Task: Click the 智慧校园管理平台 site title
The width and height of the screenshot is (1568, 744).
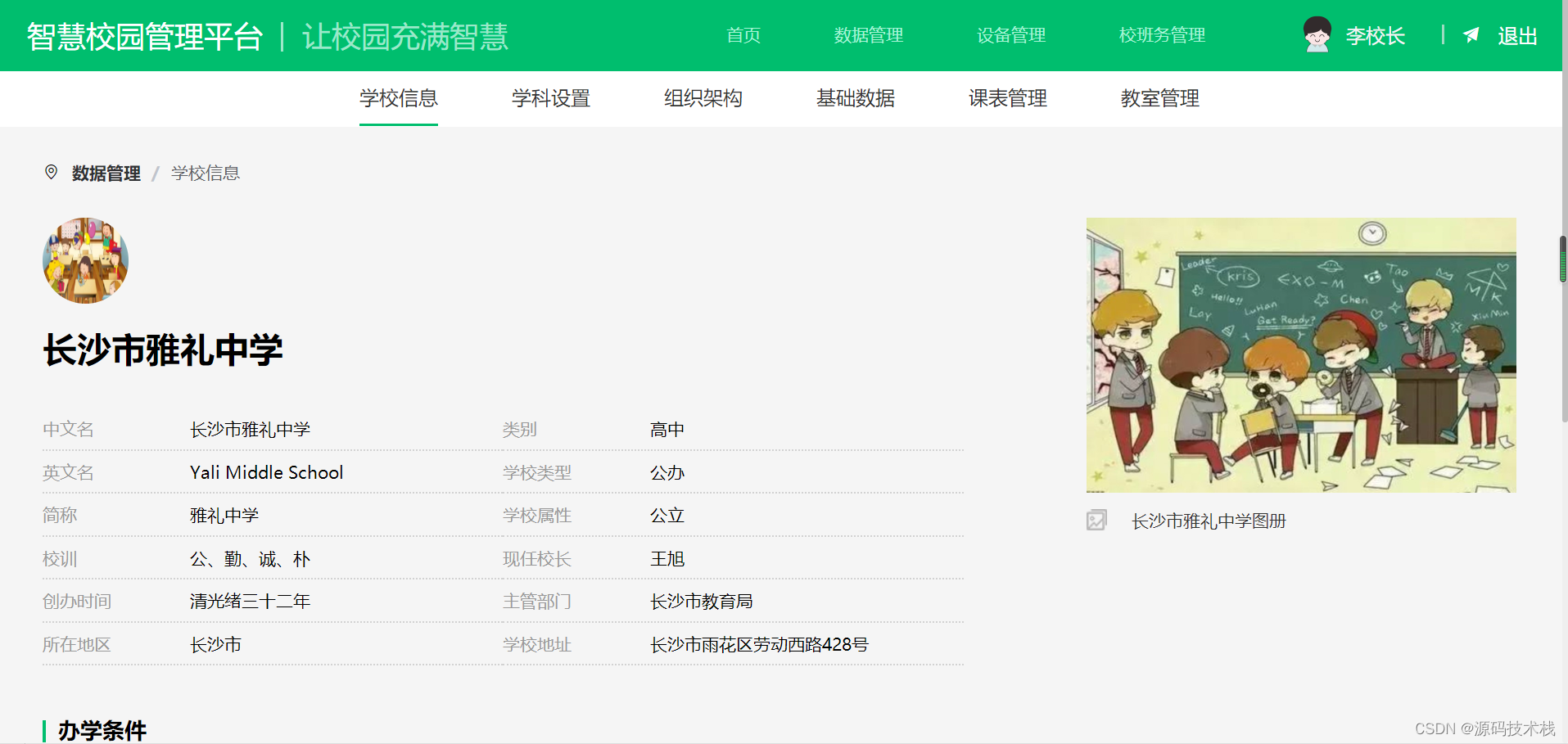Action: 144,37
